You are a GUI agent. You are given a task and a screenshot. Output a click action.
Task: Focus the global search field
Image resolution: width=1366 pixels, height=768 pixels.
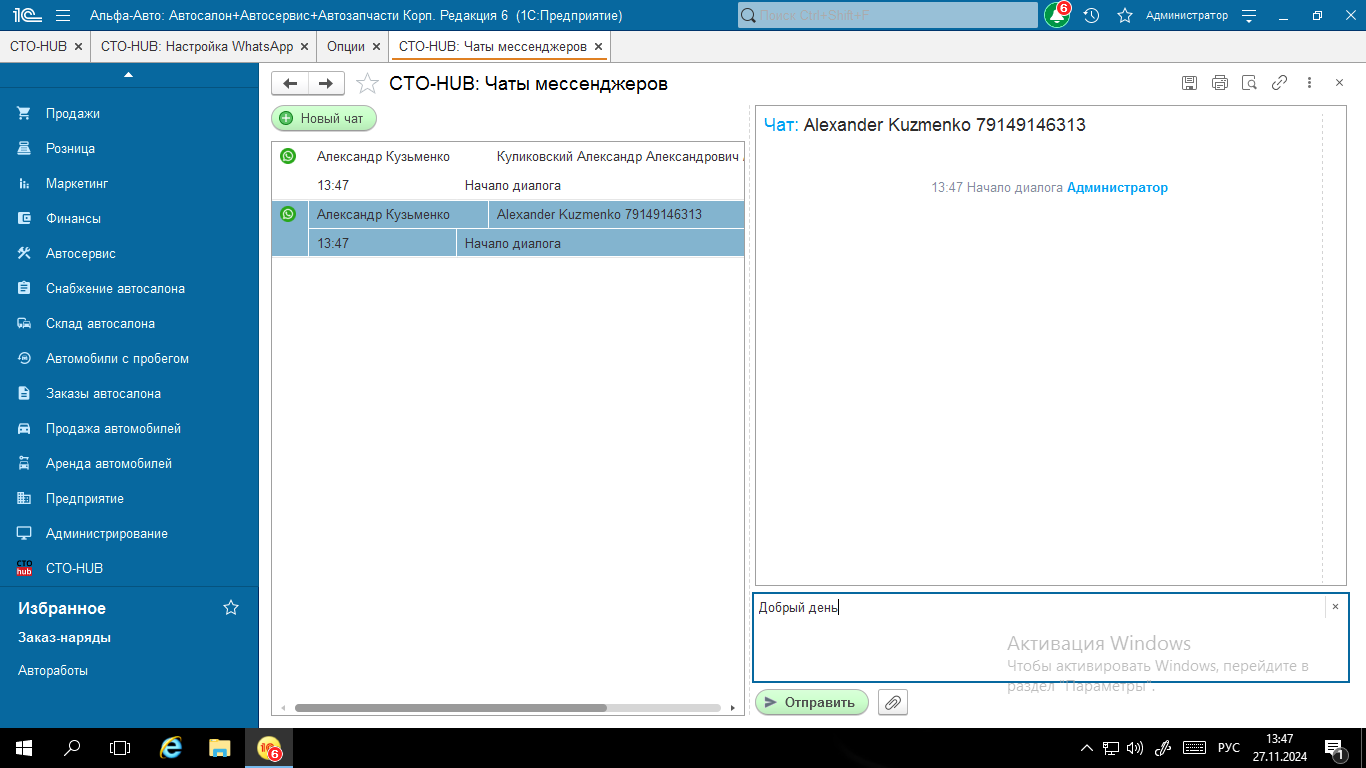[888, 15]
